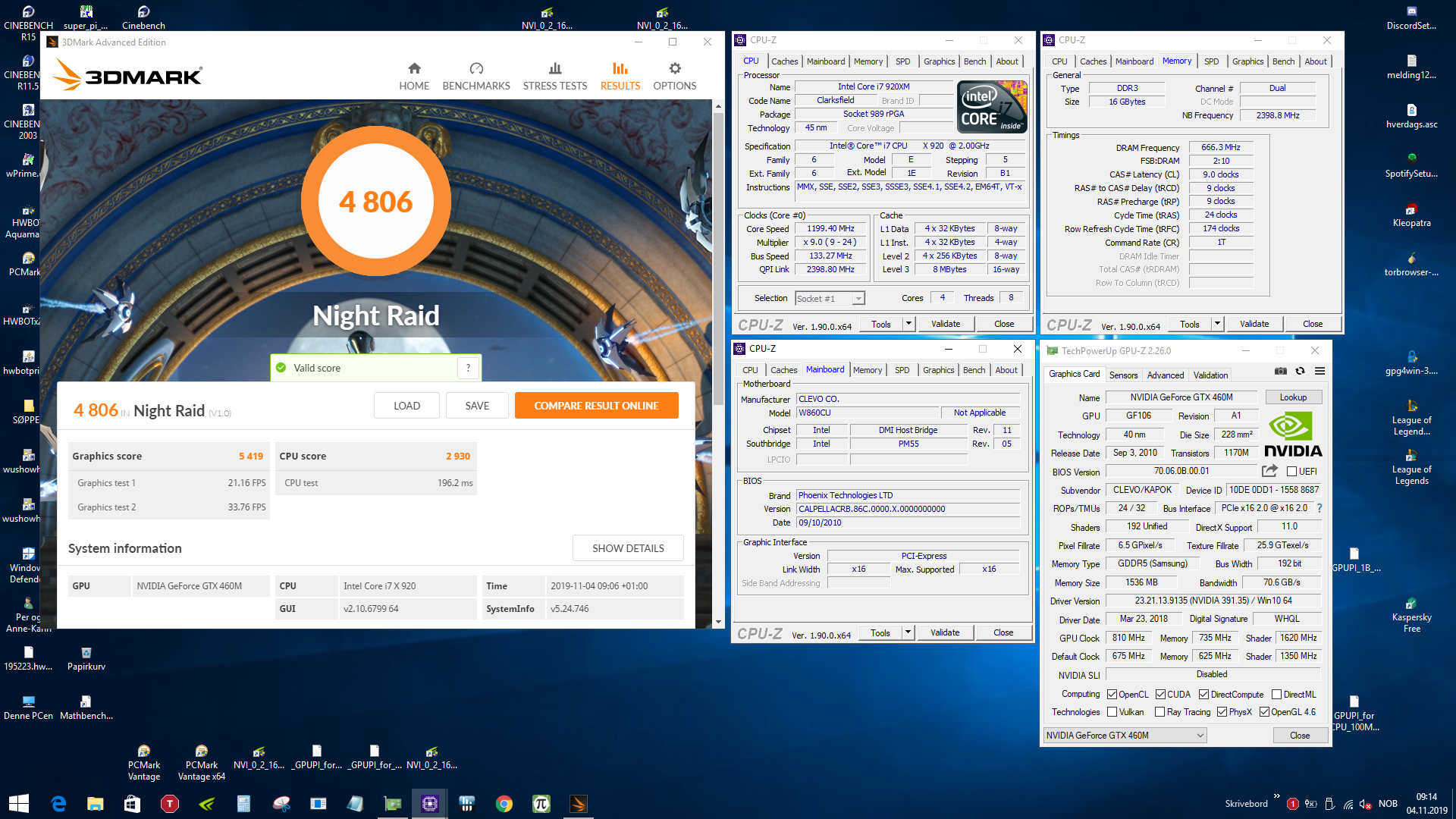Open Papirkurv recycle bin
Image resolution: width=1456 pixels, height=819 pixels.
(x=86, y=658)
